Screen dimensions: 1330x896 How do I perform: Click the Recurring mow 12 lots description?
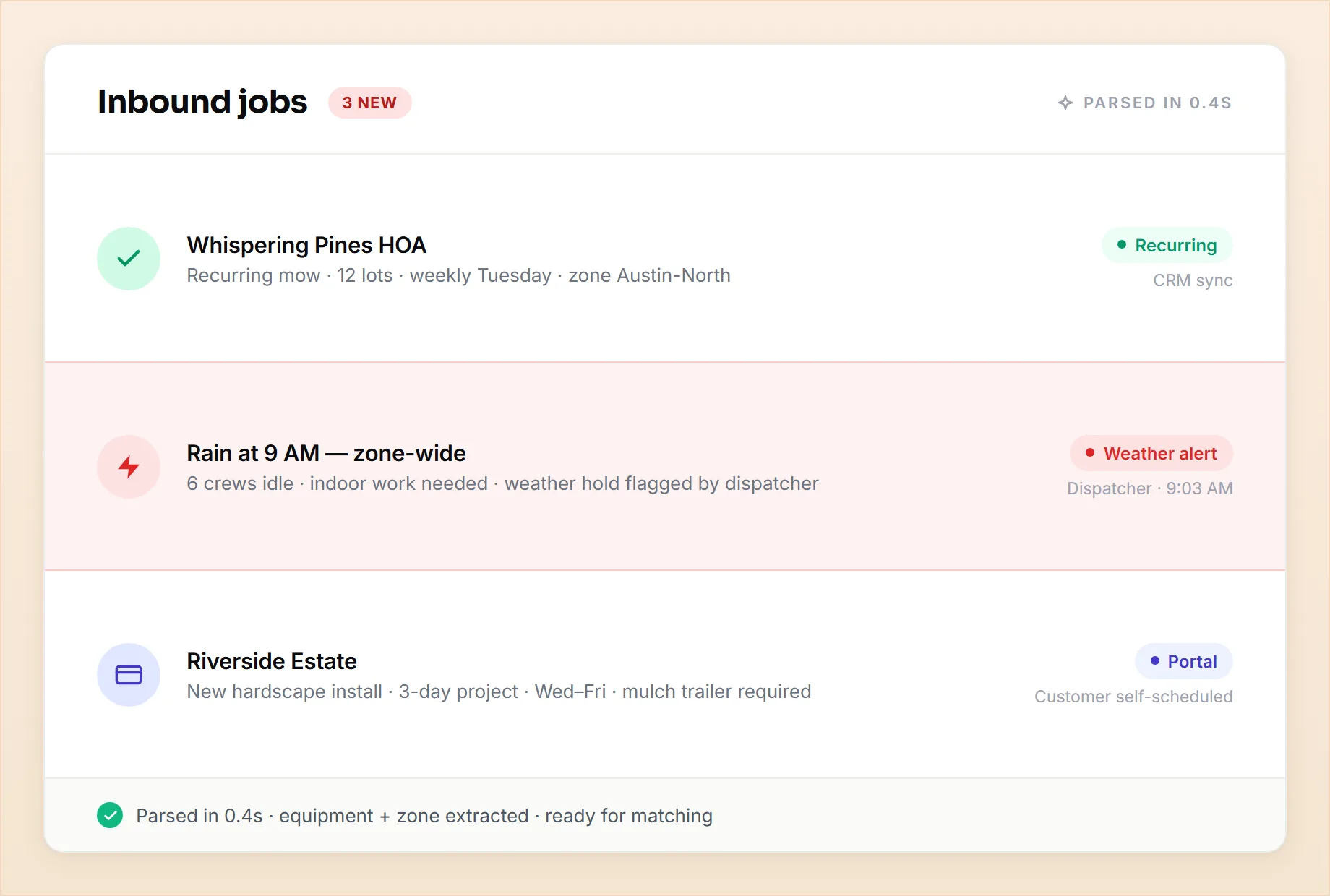[x=458, y=275]
